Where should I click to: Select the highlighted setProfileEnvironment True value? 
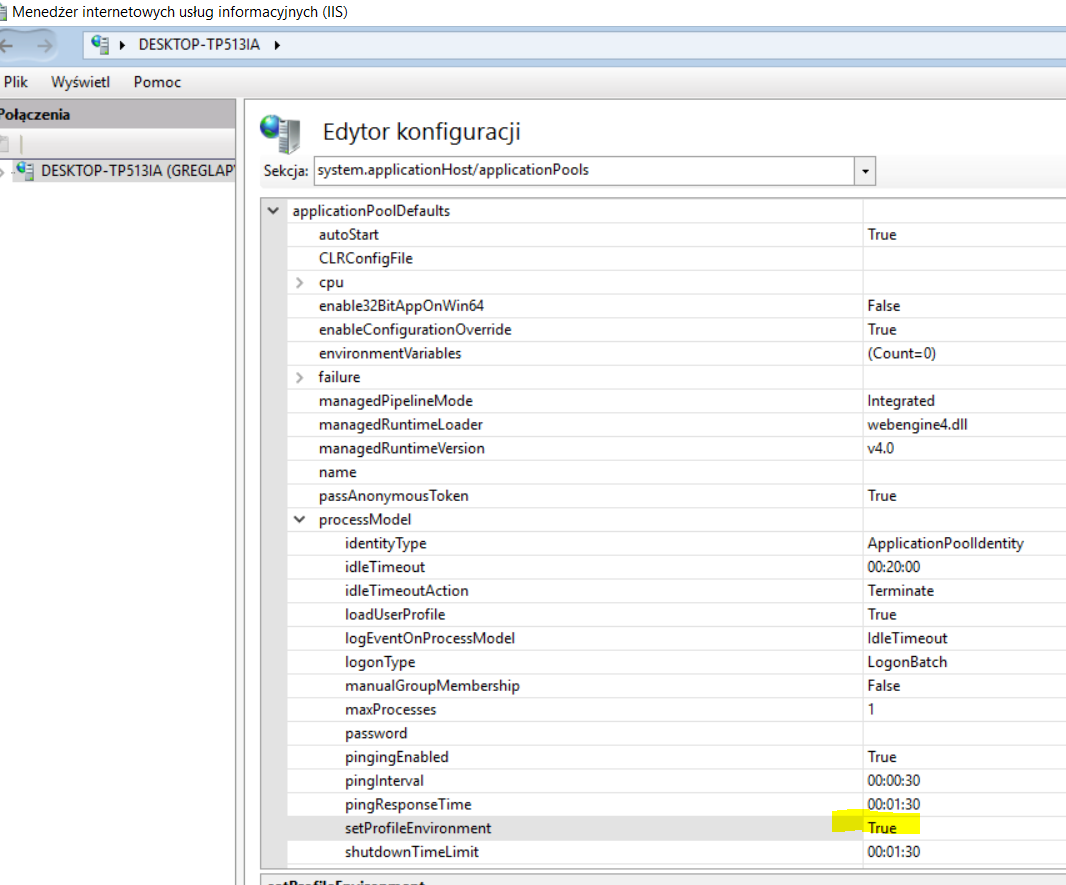tap(882, 828)
